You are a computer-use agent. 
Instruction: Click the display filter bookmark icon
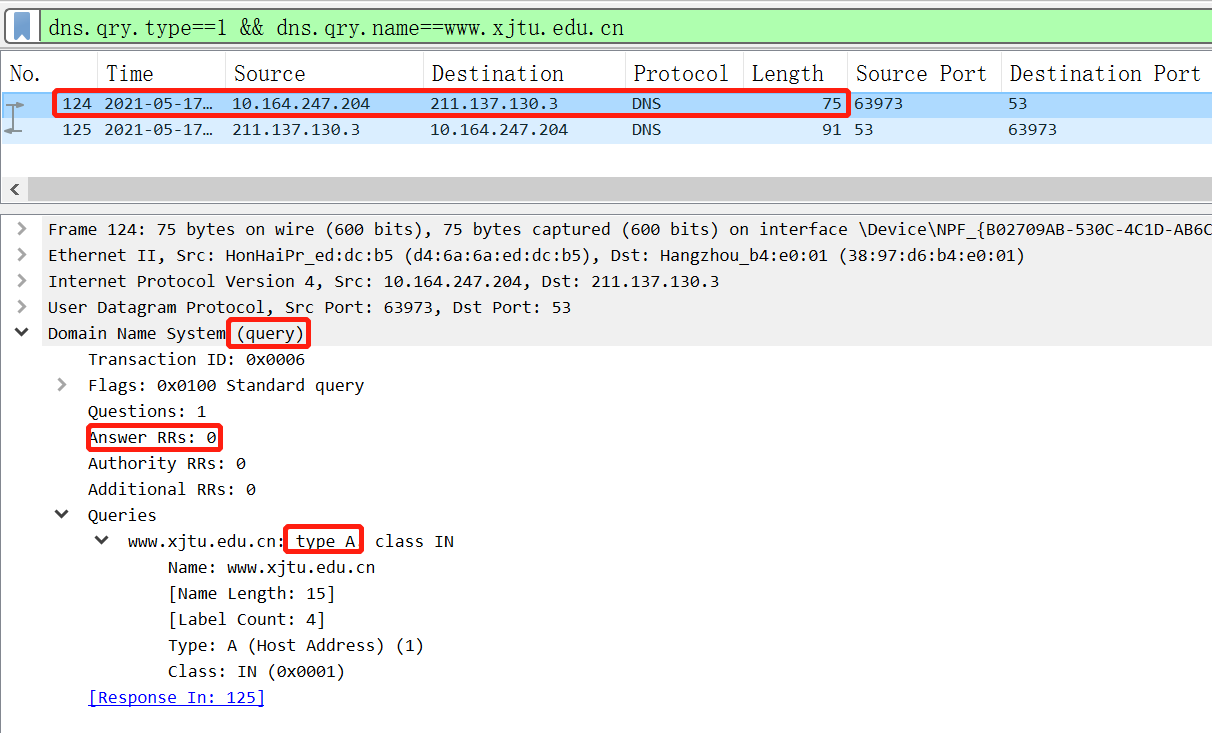(x=20, y=27)
